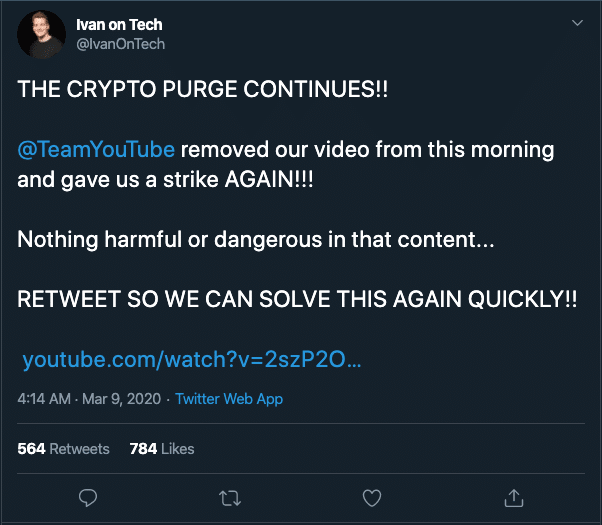Click the "RETWEET SO WE CAN SOLVE" line

pyautogui.click(x=297, y=300)
